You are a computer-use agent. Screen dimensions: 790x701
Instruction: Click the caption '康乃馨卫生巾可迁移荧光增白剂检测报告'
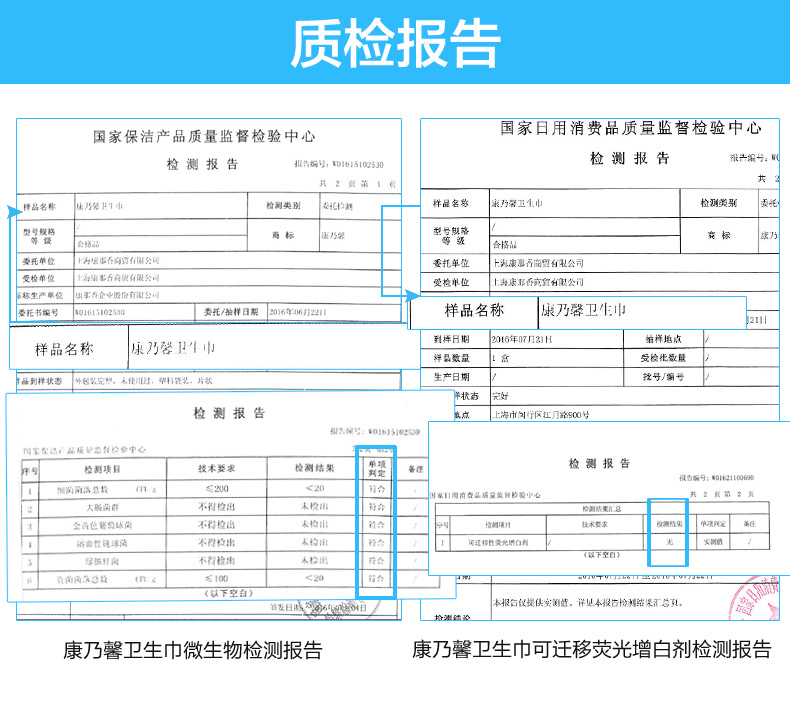592,649
